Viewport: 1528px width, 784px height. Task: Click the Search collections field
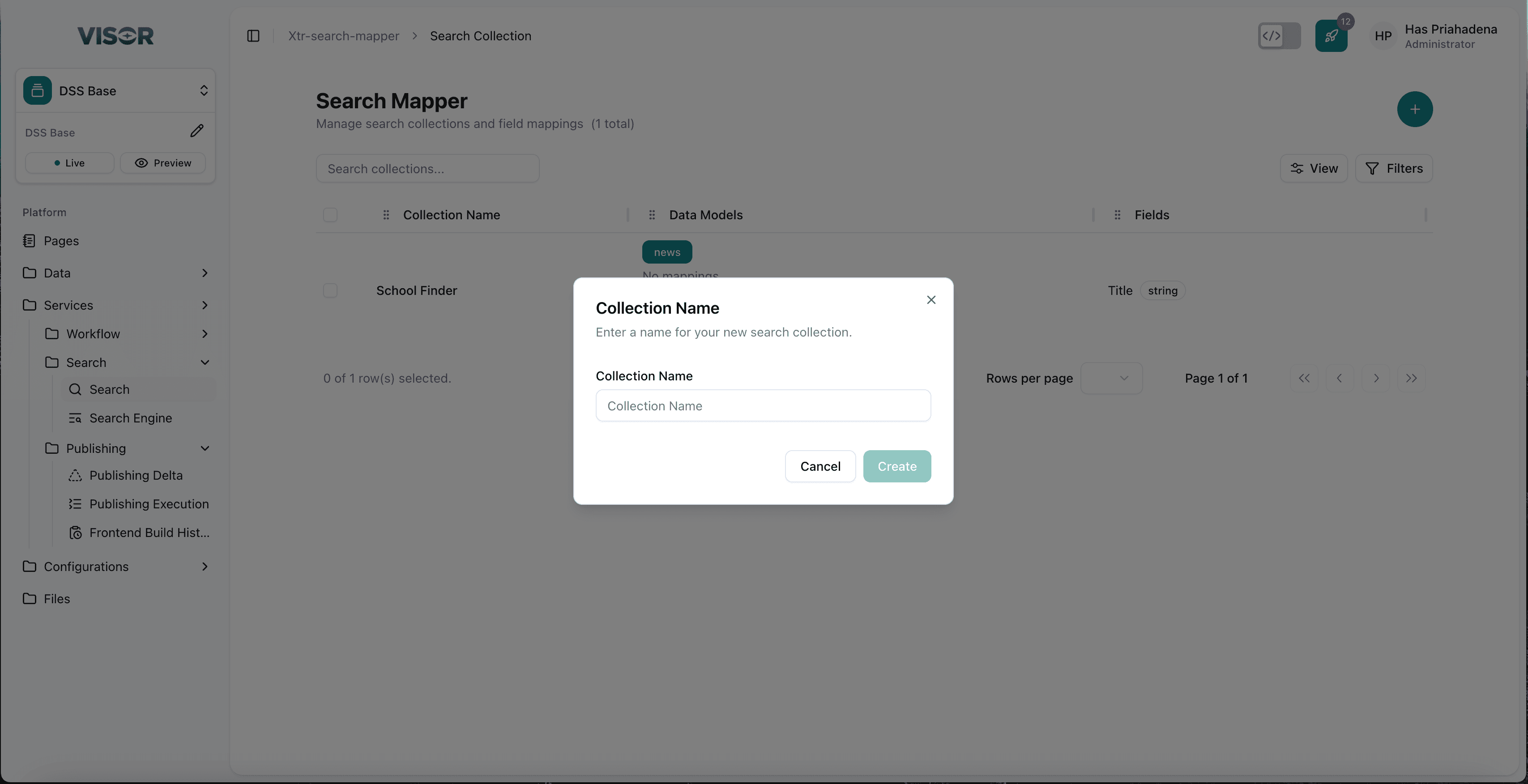[427, 168]
